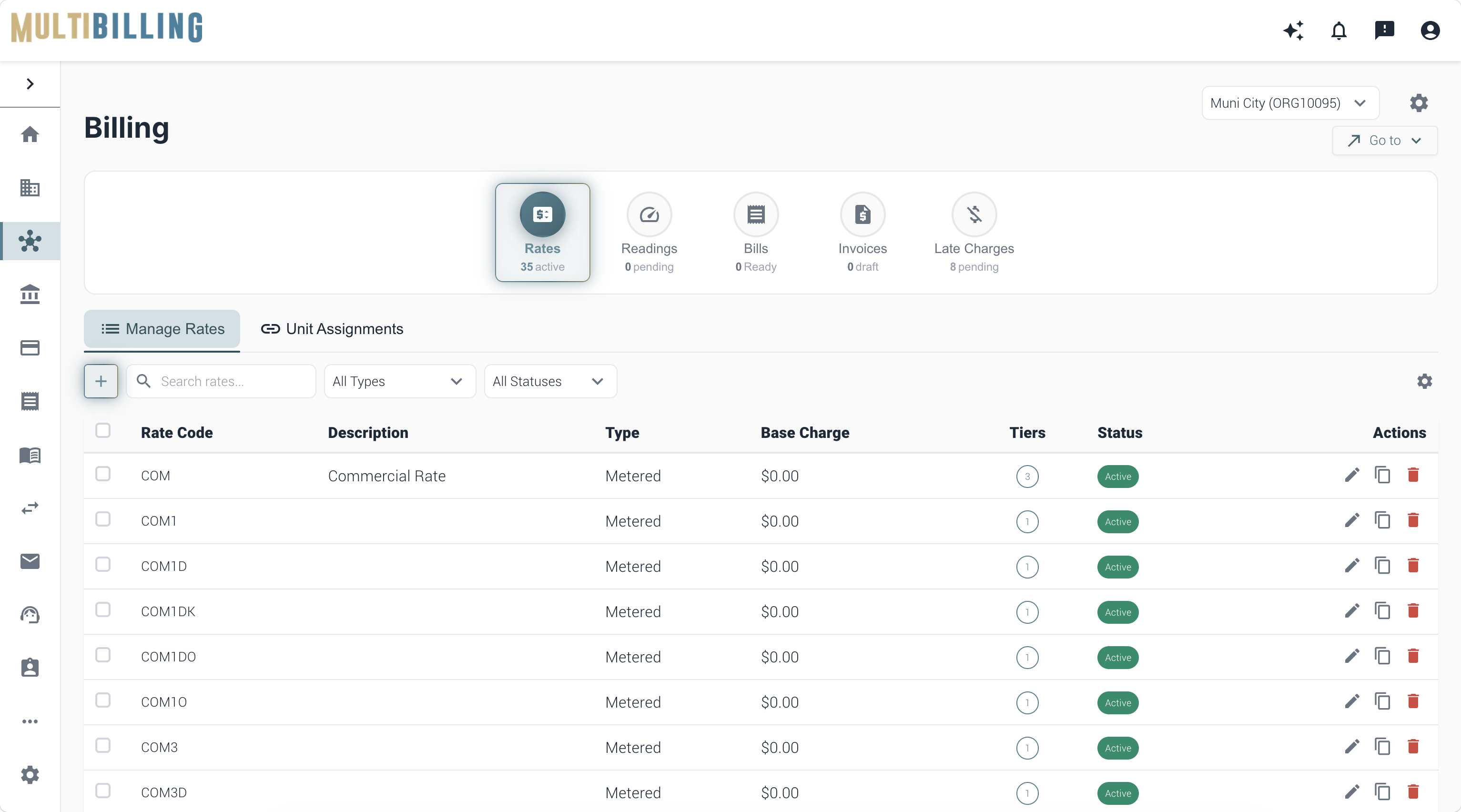
Task: Open the support headset sidebar icon
Action: (30, 615)
